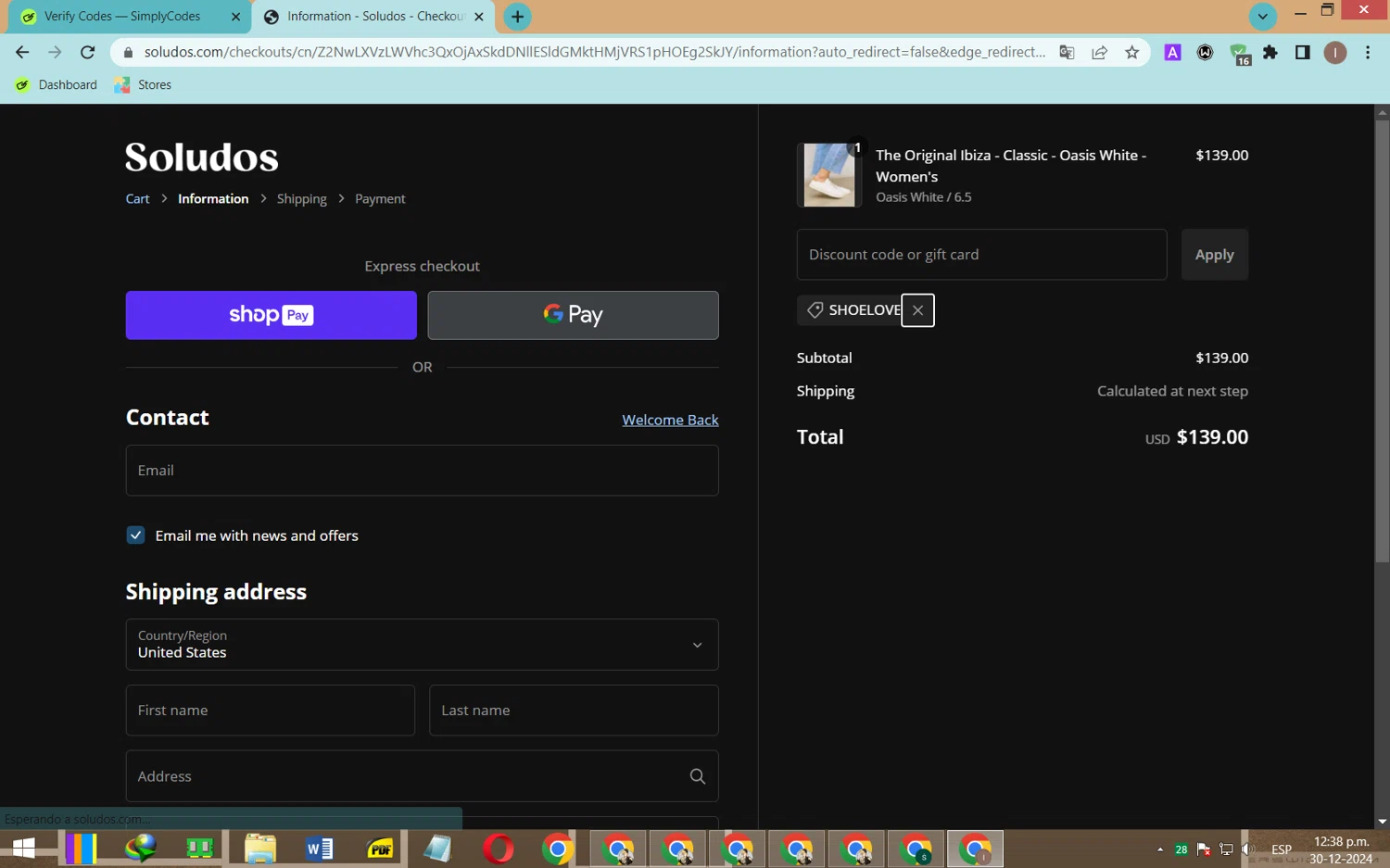
Task: Click the Welcome Back link
Action: (670, 420)
